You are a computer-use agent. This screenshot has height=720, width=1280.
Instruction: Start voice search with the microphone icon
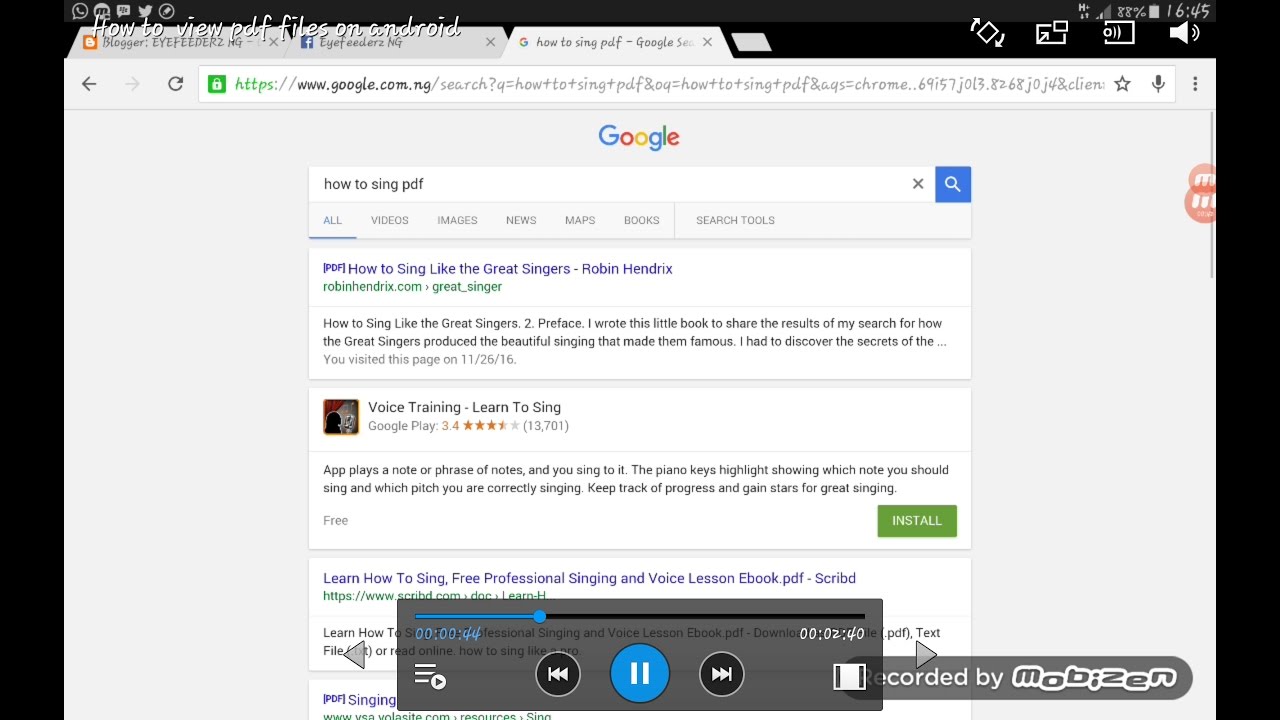(x=1158, y=84)
